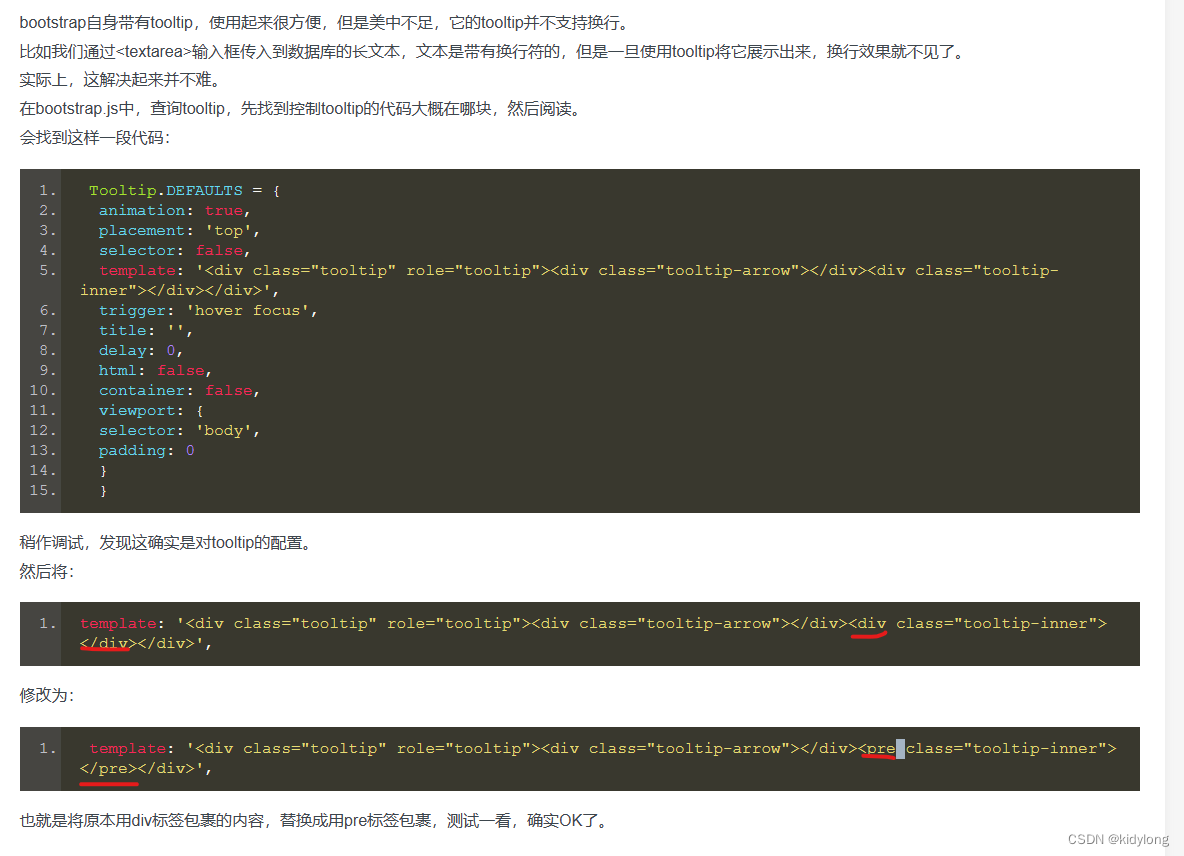1184x856 pixels.
Task: Click the paragraph starting 'bootstrap自身带有tooltip'
Action: [326, 23]
